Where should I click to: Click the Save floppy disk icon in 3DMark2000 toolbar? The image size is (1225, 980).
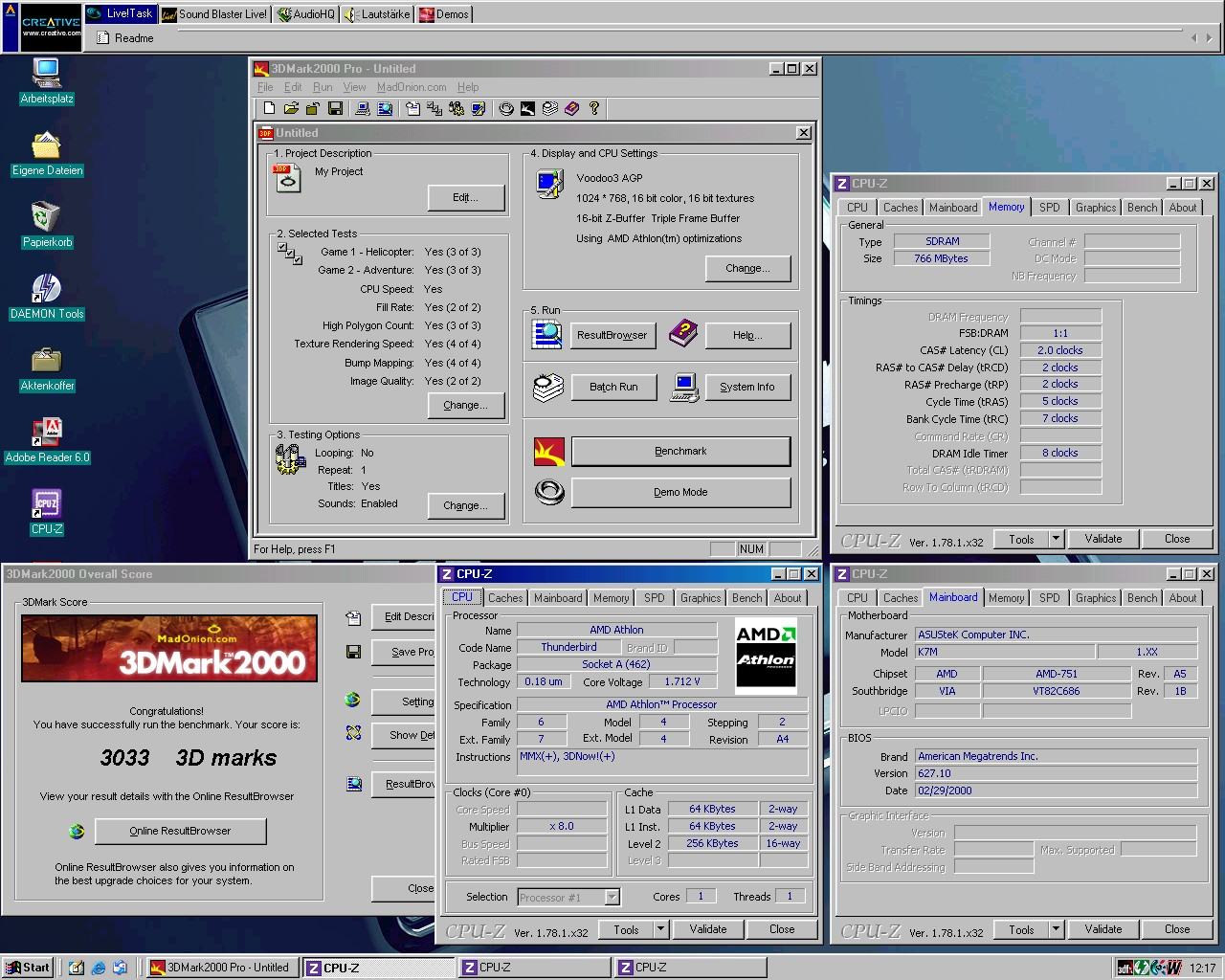(335, 108)
